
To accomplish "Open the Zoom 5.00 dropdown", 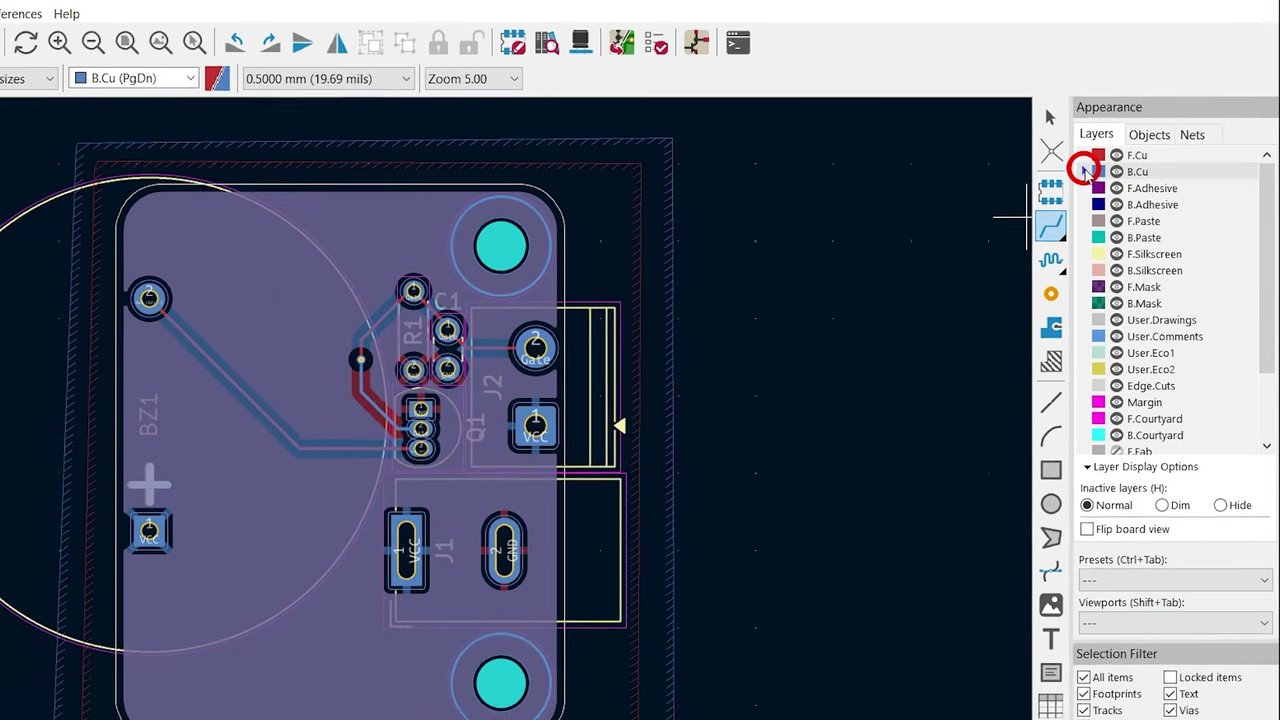I will (x=473, y=78).
